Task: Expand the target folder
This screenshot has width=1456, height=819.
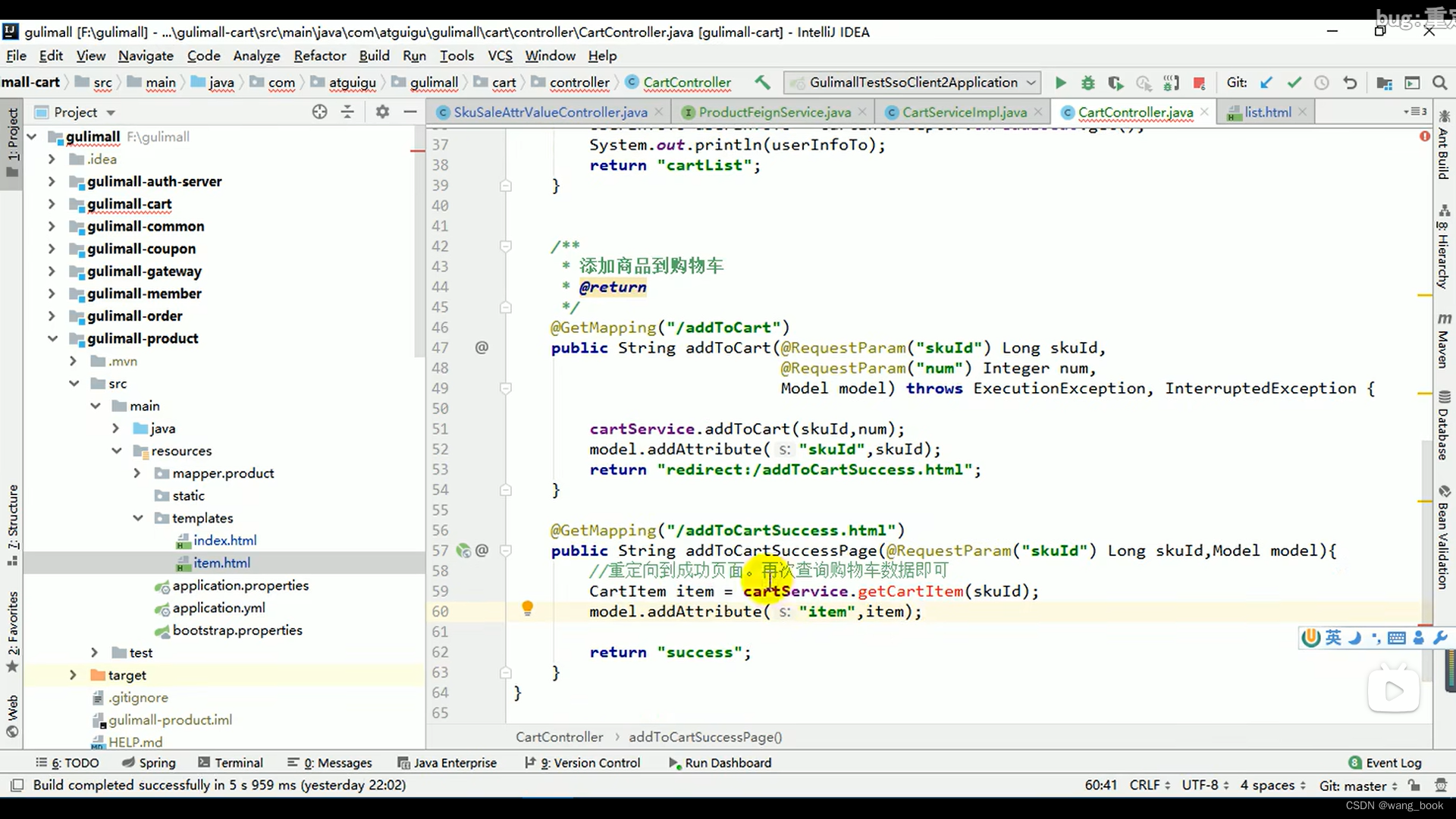Action: pyautogui.click(x=73, y=675)
